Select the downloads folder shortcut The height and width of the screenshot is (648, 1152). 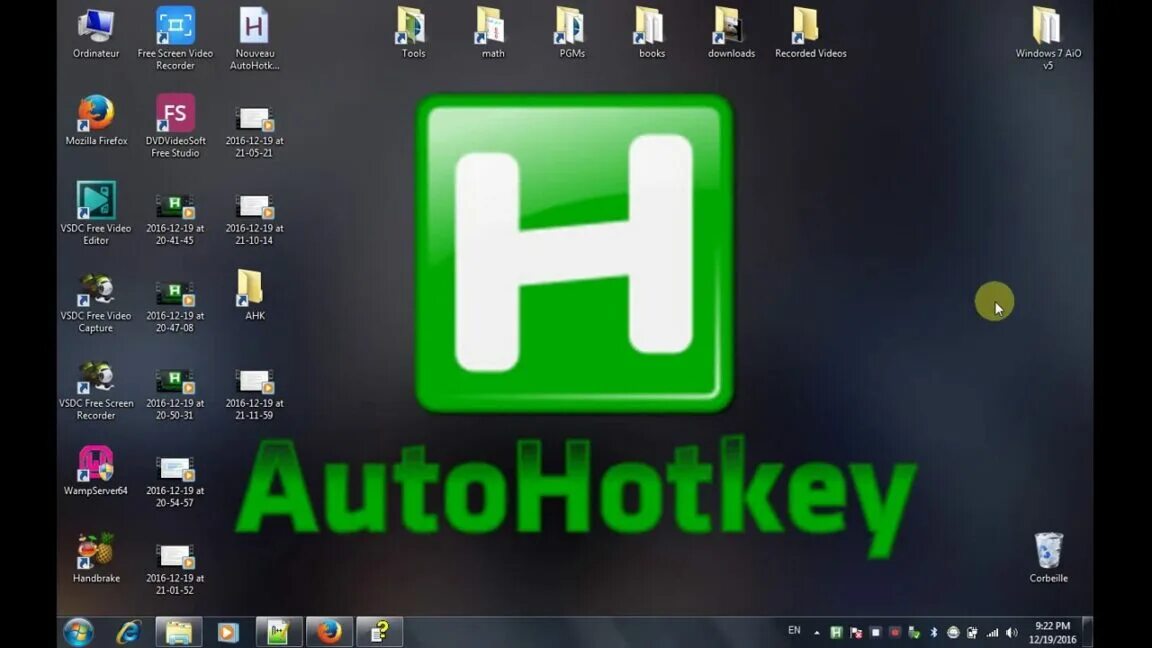pos(731,33)
